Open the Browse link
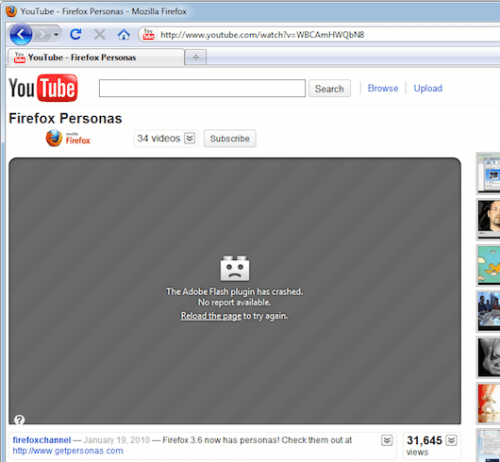The width and height of the screenshot is (500, 462). (383, 88)
